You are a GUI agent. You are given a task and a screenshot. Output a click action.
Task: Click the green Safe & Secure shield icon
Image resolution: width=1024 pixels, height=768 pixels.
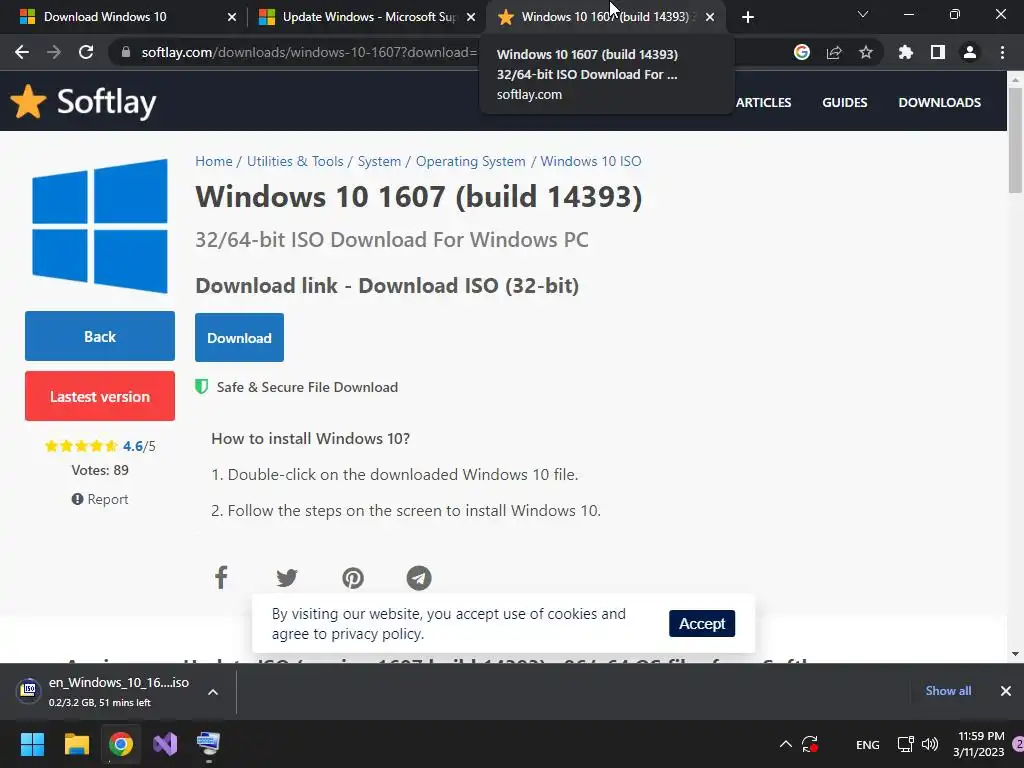(x=202, y=387)
